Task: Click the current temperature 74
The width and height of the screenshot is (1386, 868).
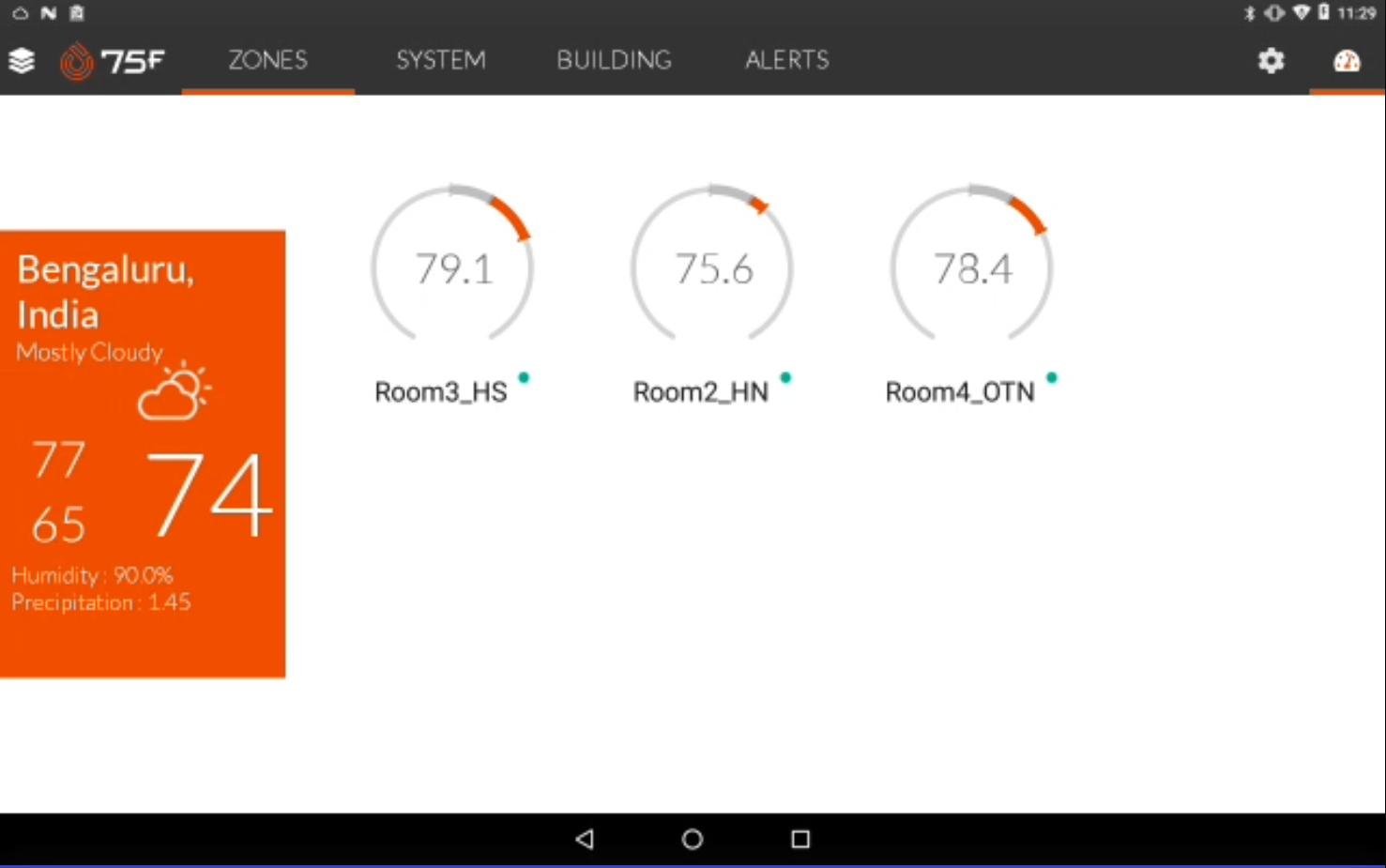Action: coord(210,495)
